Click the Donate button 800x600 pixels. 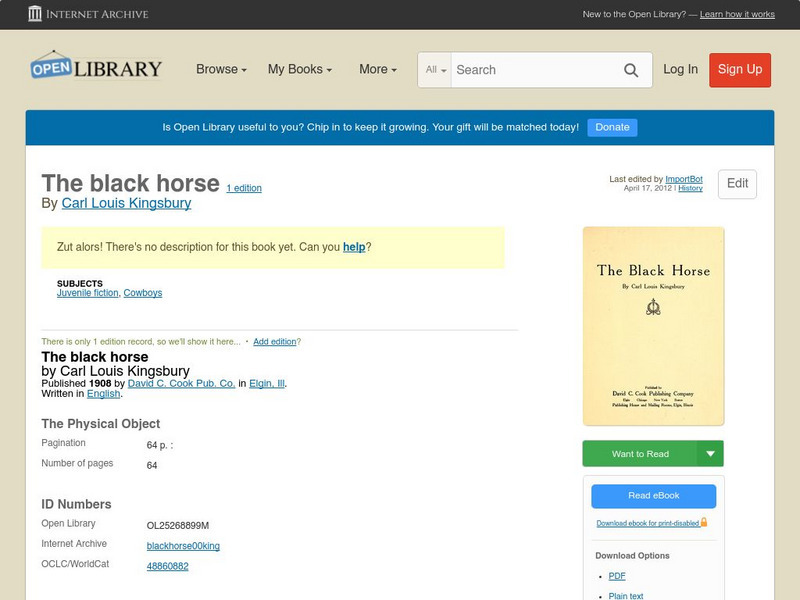[611, 127]
